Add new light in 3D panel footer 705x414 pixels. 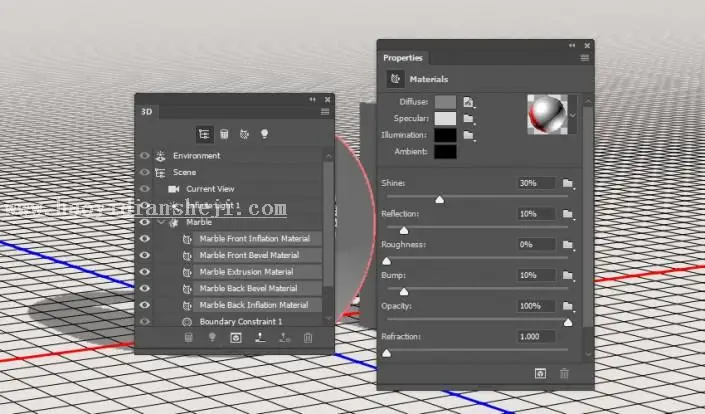(212, 338)
